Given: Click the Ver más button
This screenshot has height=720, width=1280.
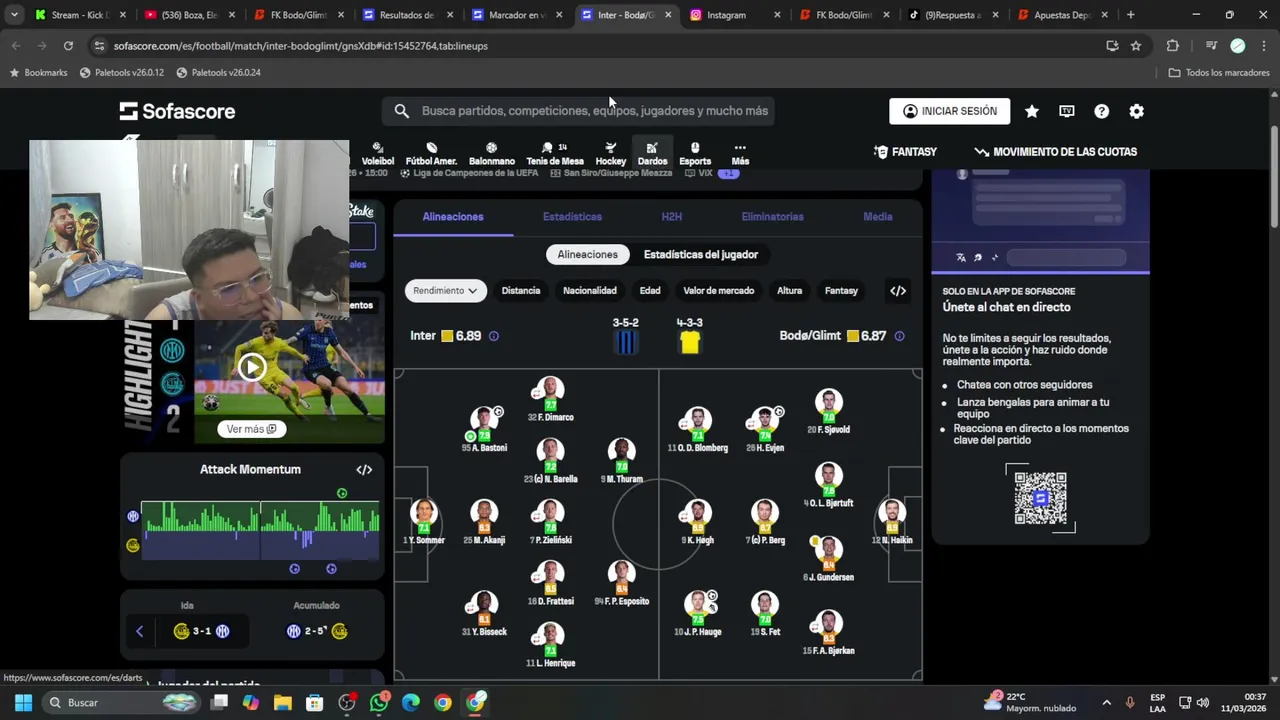Looking at the screenshot, I should point(251,429).
